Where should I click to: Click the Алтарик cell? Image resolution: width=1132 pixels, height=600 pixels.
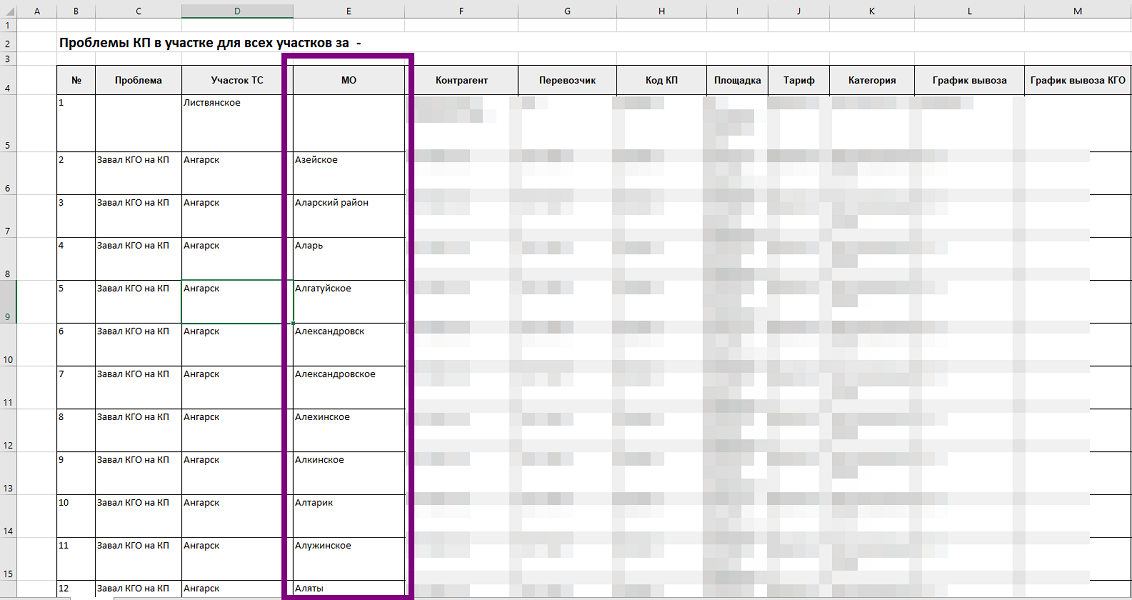348,516
